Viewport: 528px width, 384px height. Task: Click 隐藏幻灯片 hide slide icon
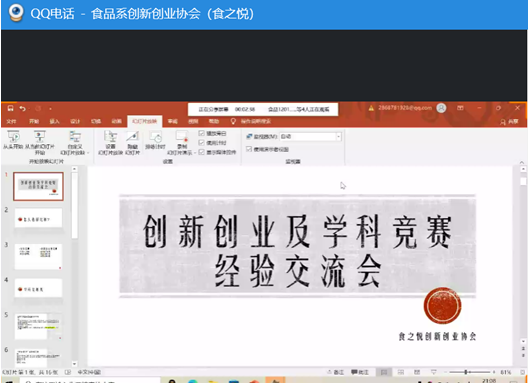click(x=132, y=143)
